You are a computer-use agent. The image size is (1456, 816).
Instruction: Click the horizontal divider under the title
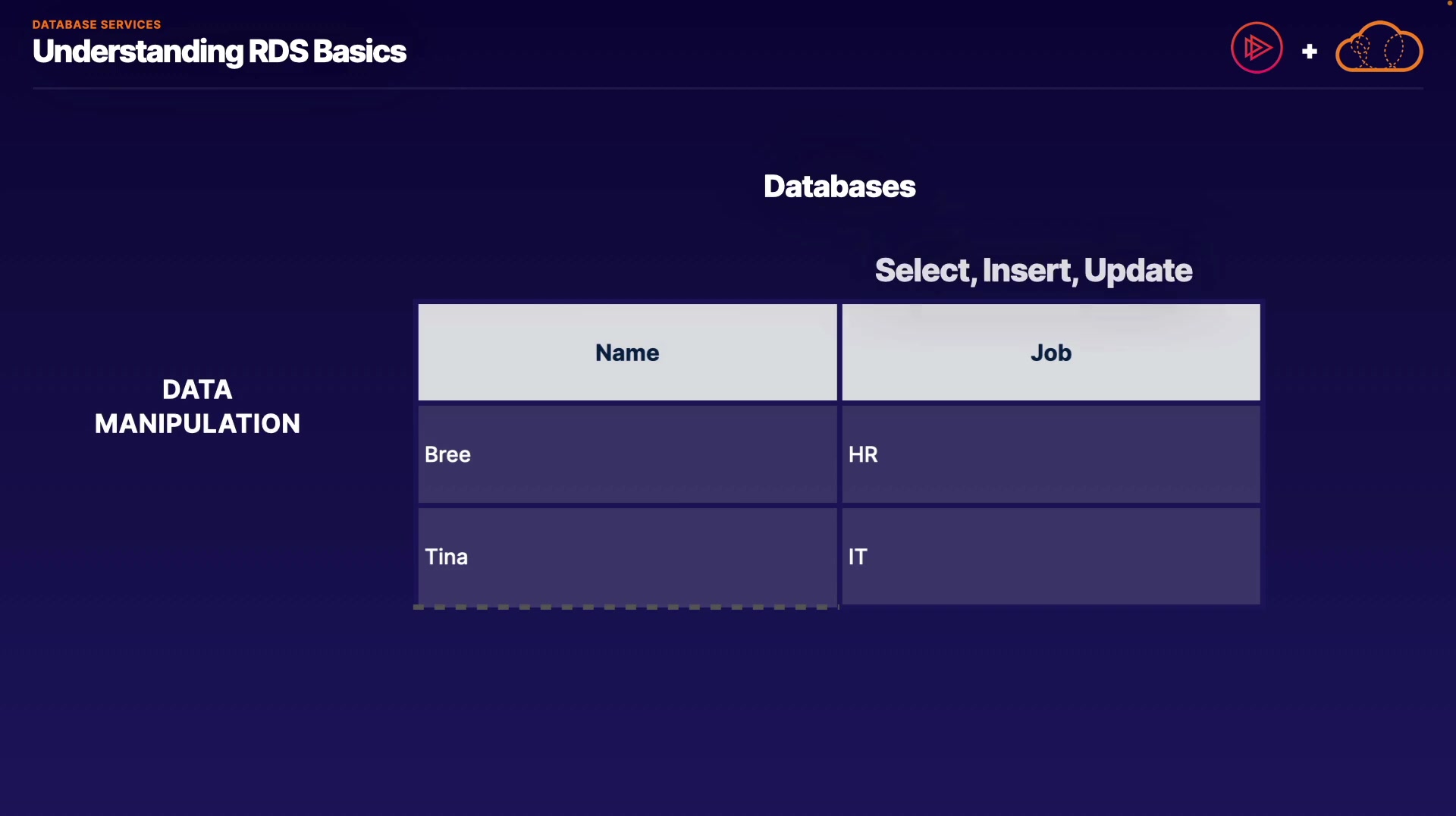click(x=728, y=89)
